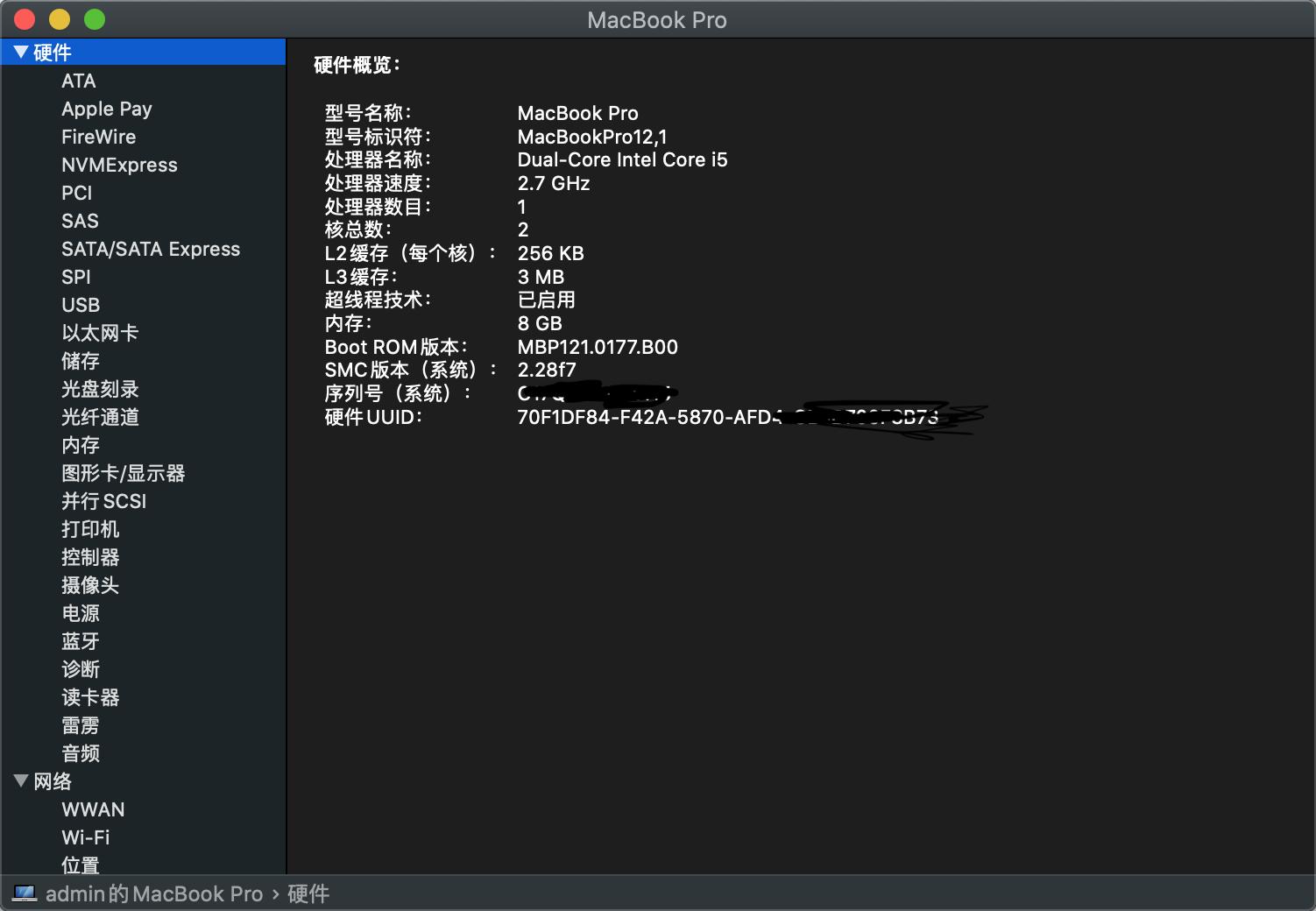Select ATA in the sidebar
The width and height of the screenshot is (1316, 911).
point(79,81)
